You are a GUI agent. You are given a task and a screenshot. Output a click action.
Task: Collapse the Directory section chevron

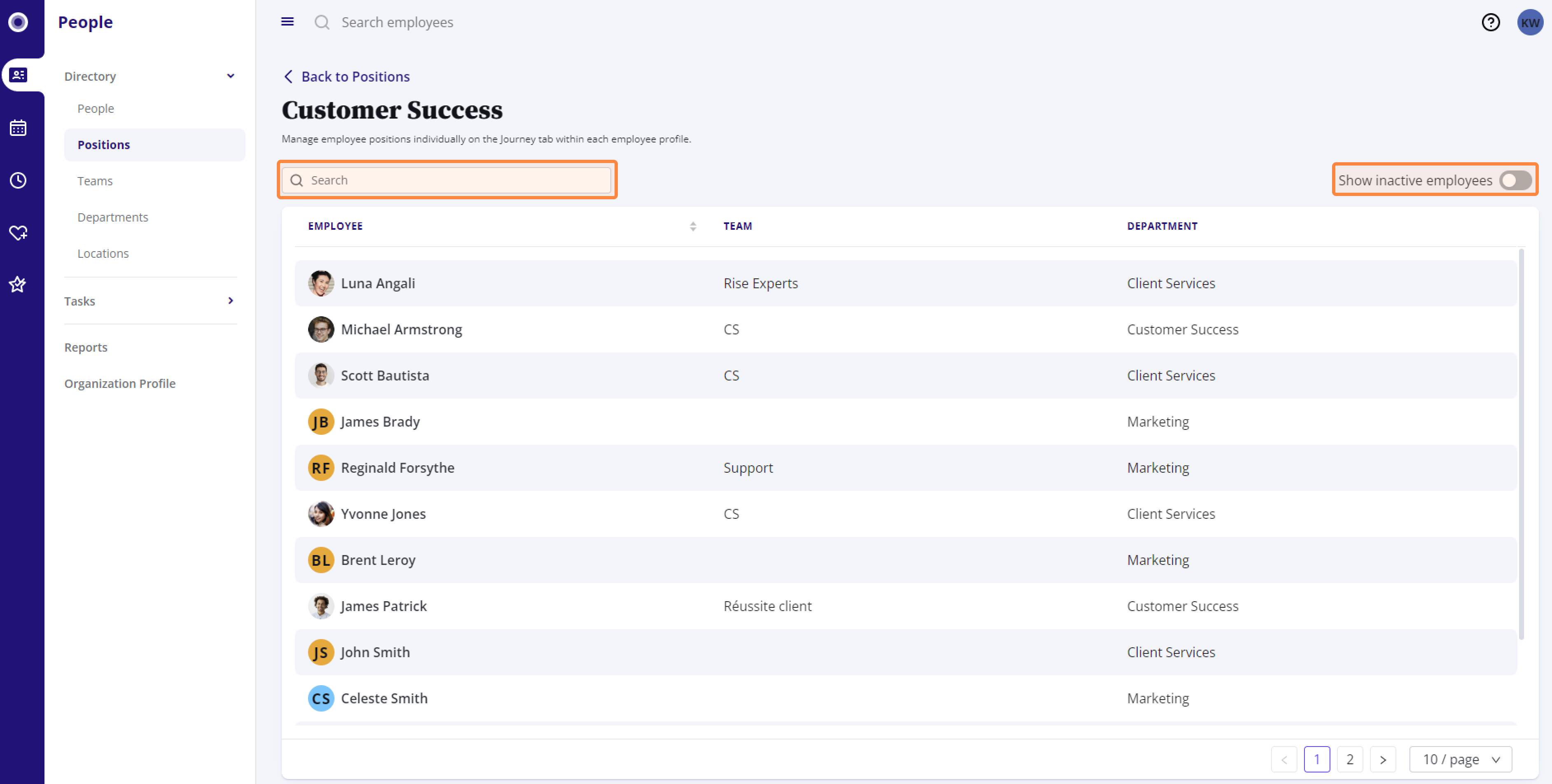coord(230,76)
